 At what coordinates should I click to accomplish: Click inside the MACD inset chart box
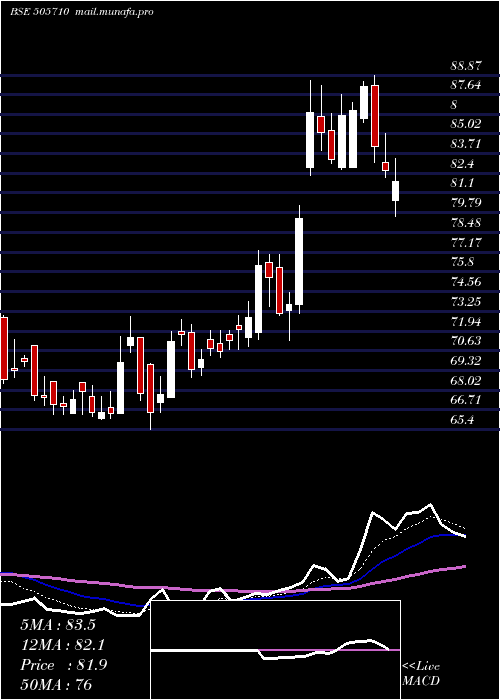coord(275,650)
